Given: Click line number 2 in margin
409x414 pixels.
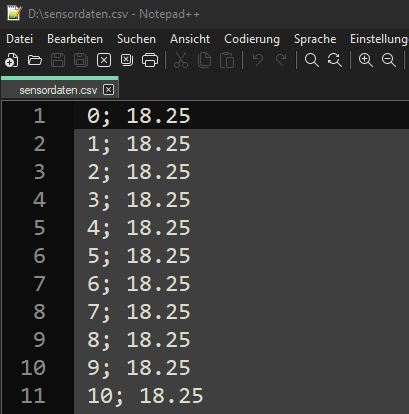Looking at the screenshot, I should tap(39, 144).
